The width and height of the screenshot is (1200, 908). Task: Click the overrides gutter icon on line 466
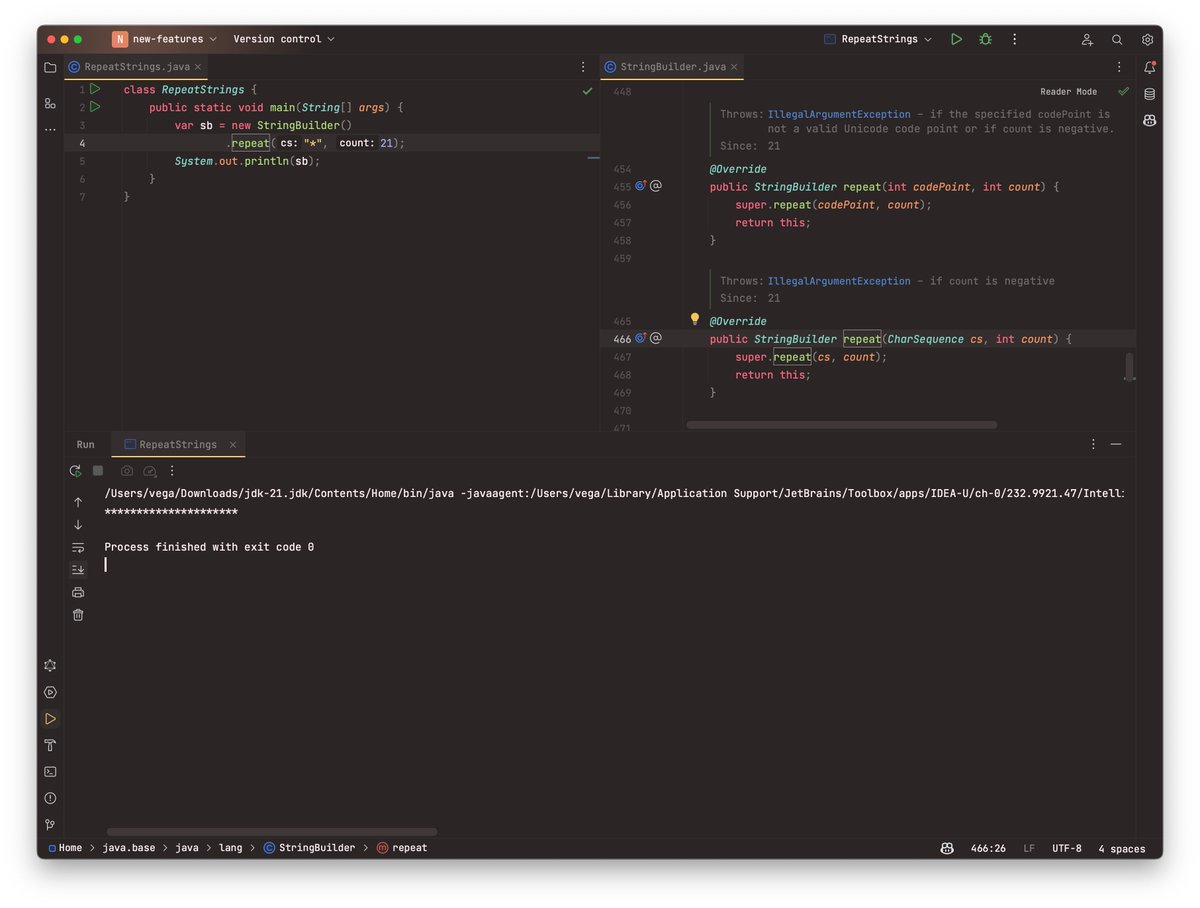(x=641, y=338)
